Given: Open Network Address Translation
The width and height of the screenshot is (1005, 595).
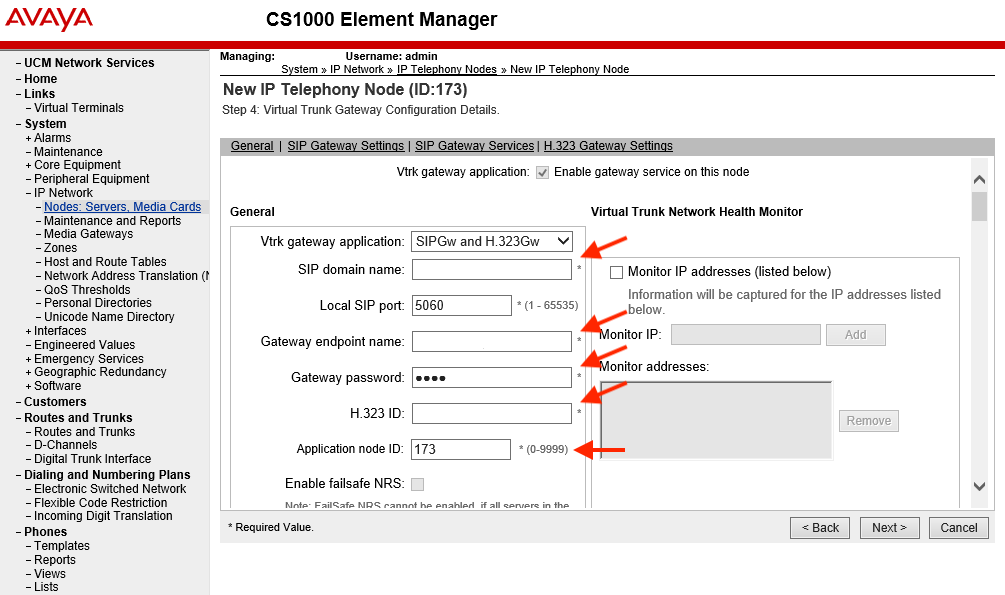Looking at the screenshot, I should (x=126, y=276).
